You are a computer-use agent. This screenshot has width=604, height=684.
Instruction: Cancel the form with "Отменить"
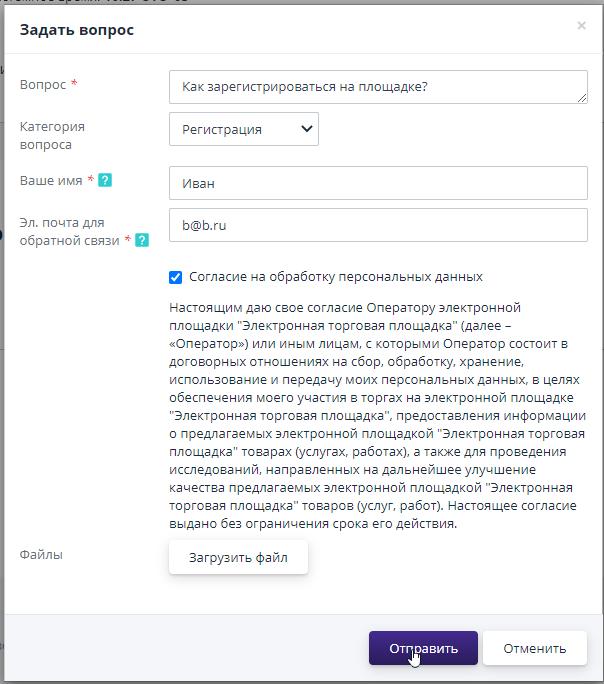coord(534,648)
